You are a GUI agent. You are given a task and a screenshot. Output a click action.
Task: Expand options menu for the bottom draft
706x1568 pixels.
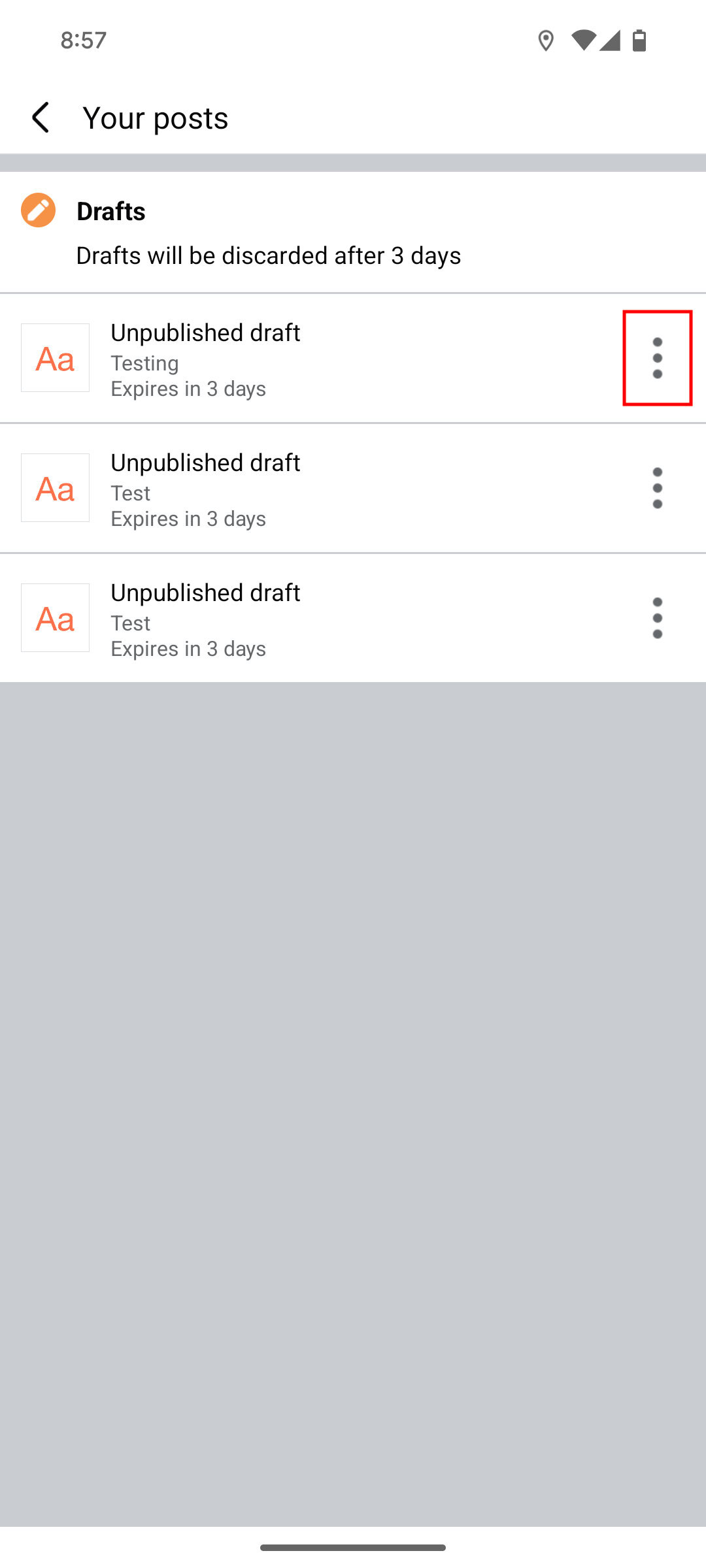coord(657,618)
